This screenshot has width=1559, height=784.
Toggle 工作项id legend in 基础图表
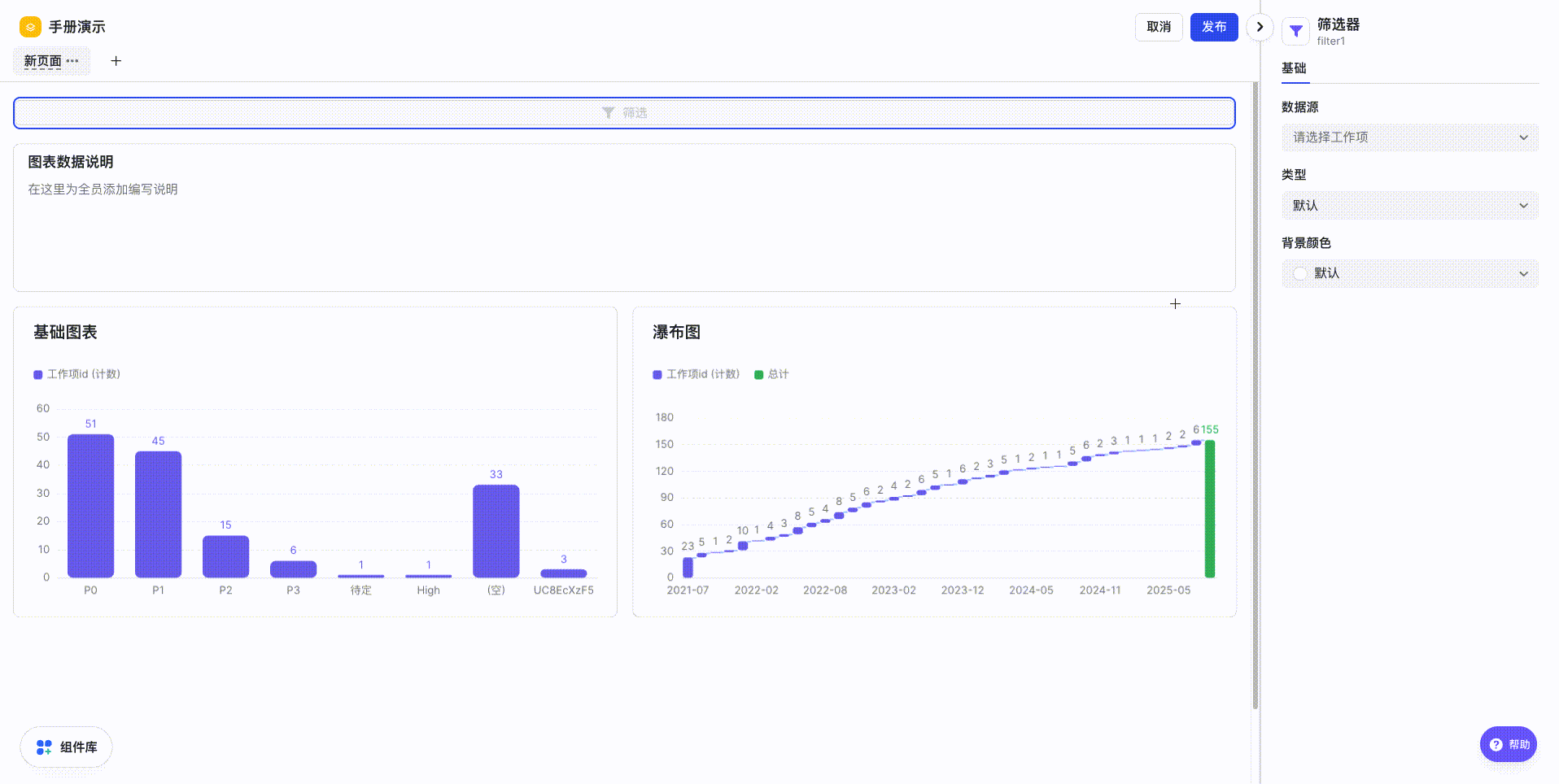tap(77, 374)
